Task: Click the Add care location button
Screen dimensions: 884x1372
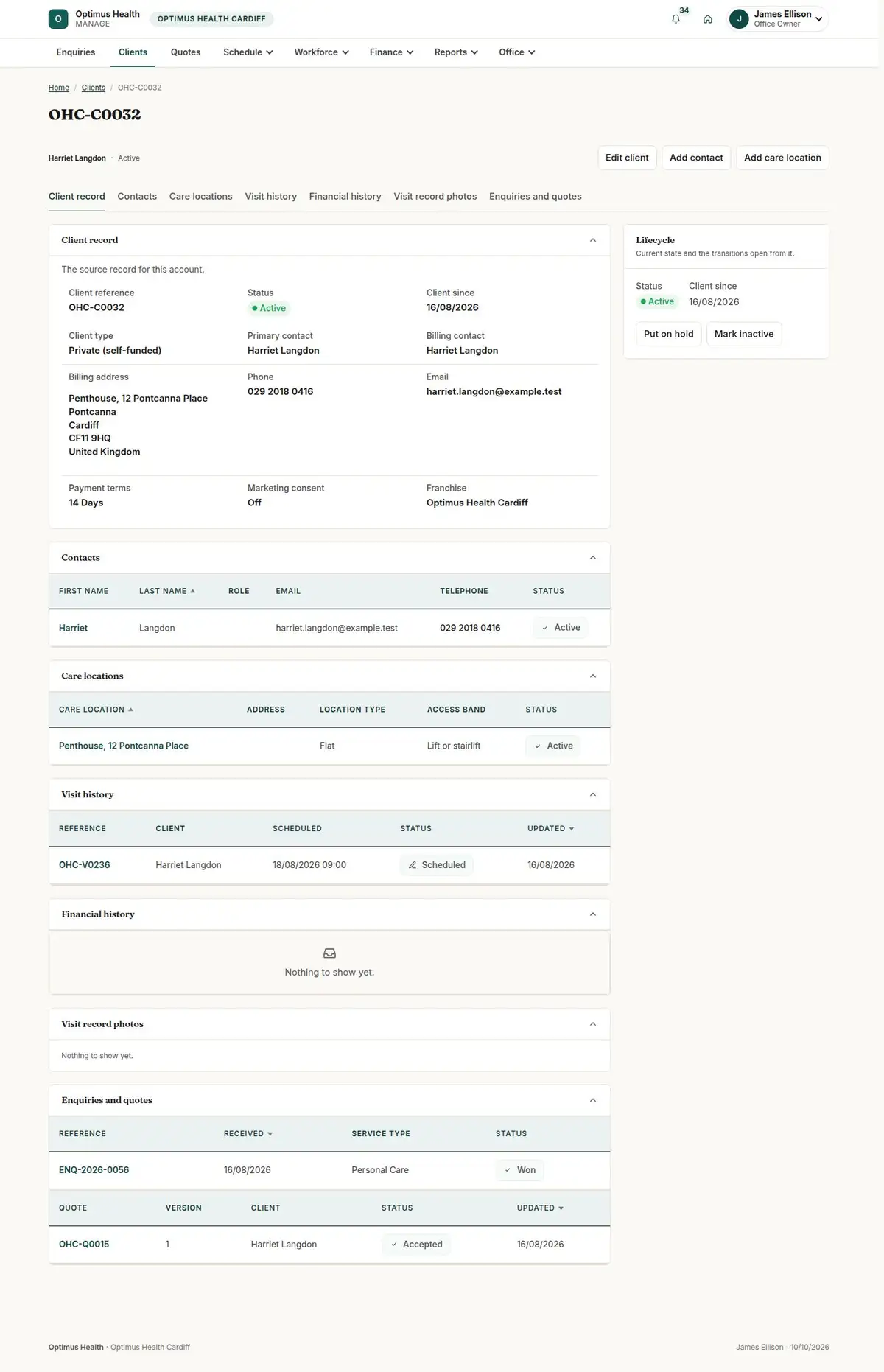Action: point(782,158)
